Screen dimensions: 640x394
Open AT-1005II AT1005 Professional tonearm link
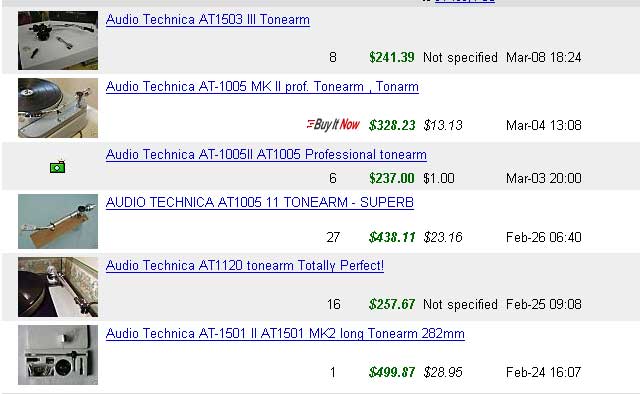click(x=266, y=154)
